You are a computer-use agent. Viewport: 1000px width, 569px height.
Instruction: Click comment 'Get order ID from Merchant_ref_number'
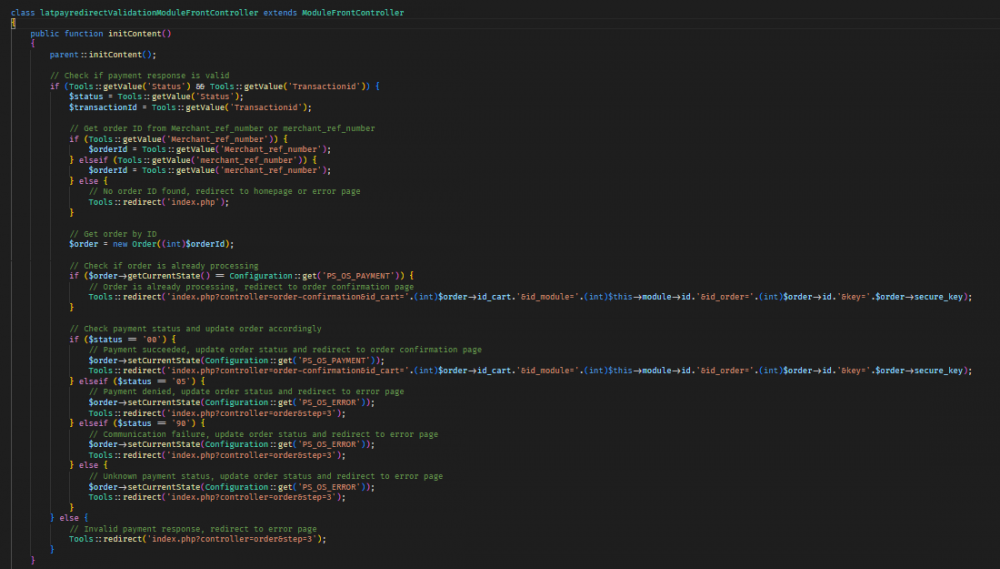pos(222,129)
